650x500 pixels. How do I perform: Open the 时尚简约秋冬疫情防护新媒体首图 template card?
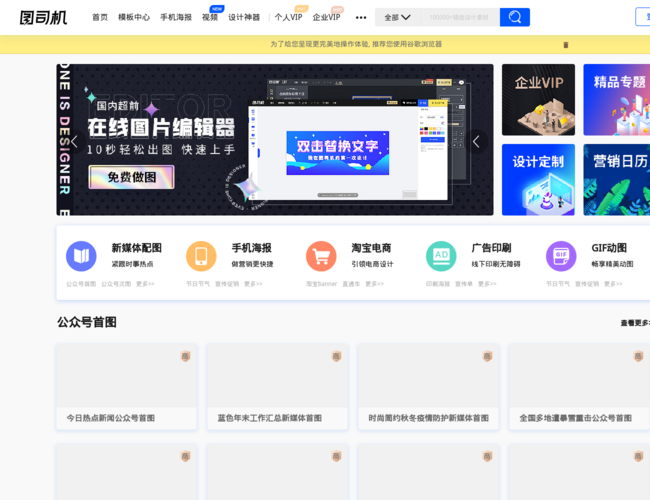pyautogui.click(x=428, y=386)
